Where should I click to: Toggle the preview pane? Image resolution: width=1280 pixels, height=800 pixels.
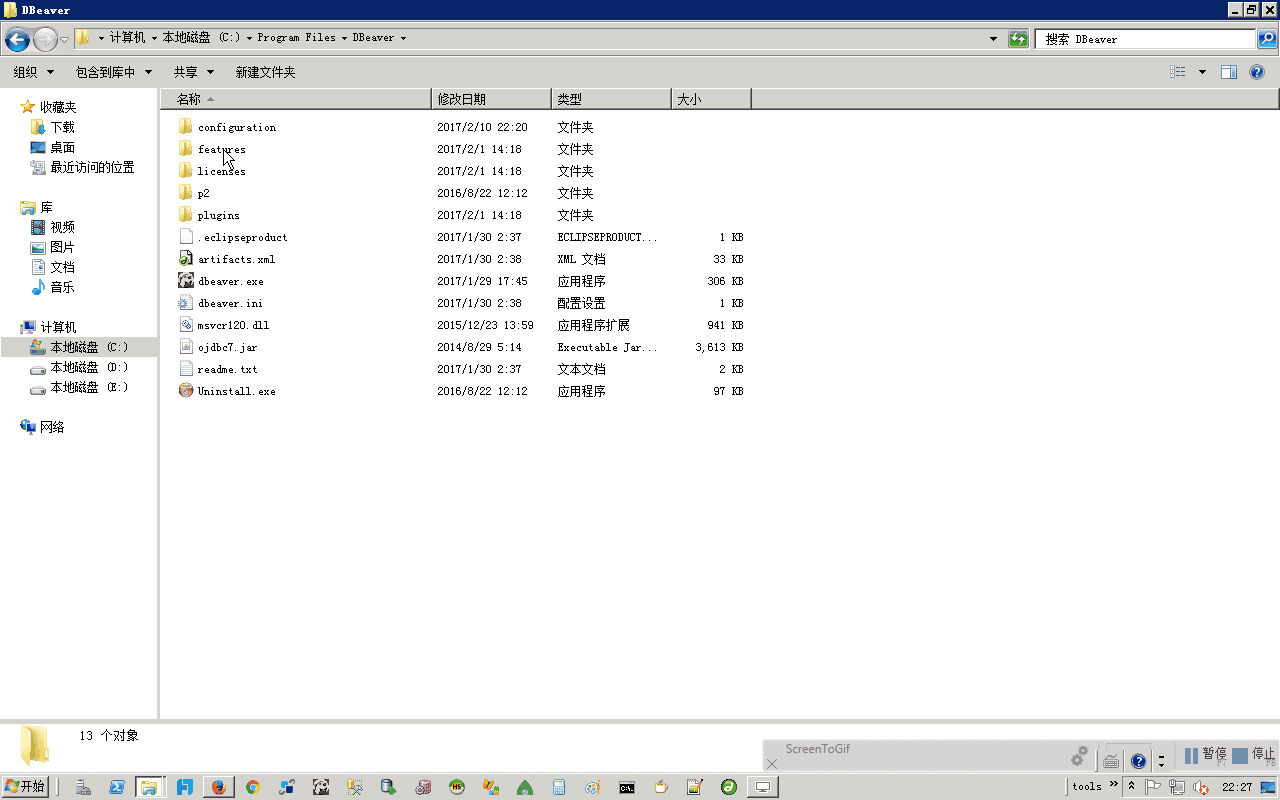(1229, 72)
